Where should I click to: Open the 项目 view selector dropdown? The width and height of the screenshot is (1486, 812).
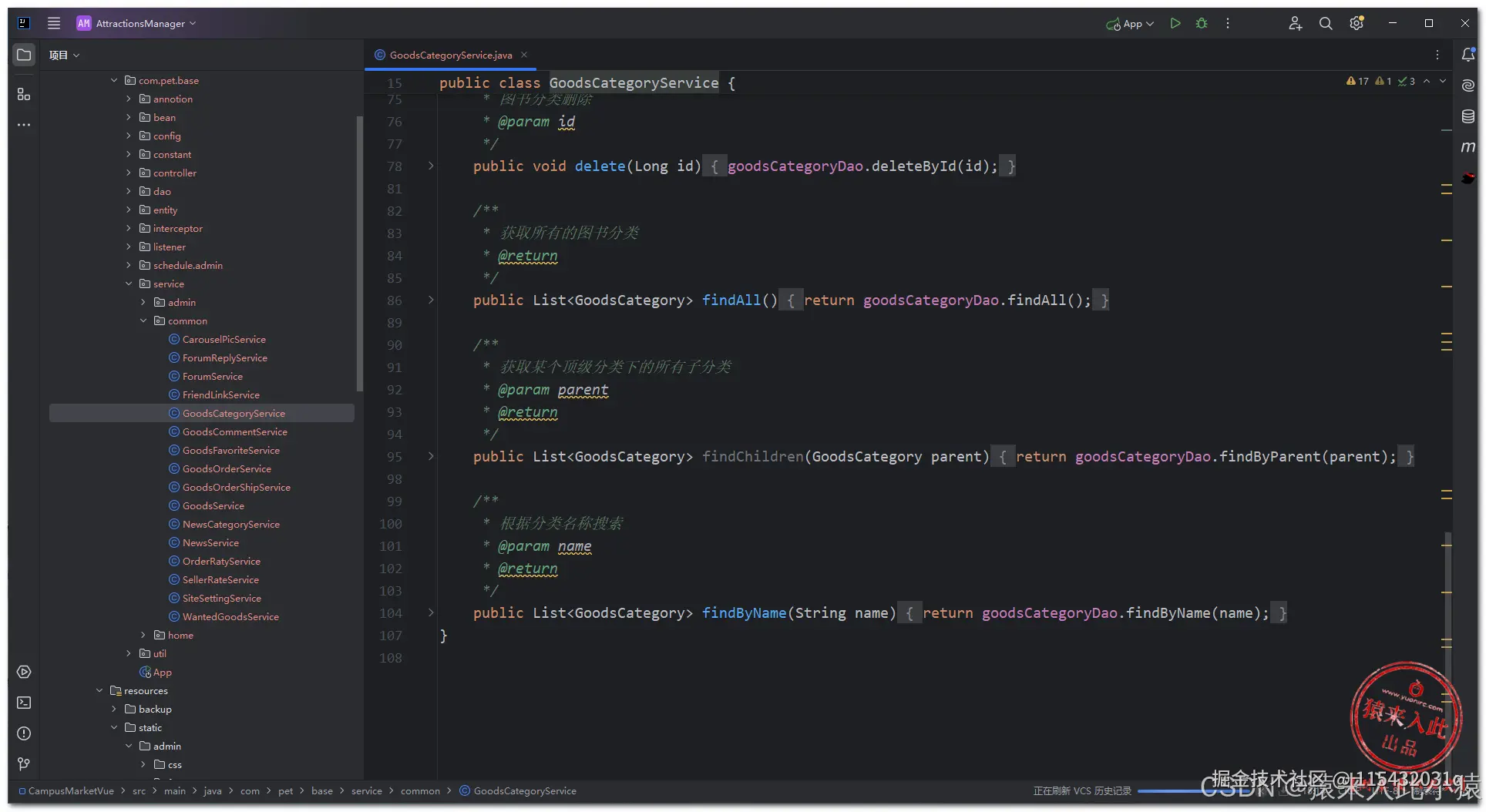point(64,55)
